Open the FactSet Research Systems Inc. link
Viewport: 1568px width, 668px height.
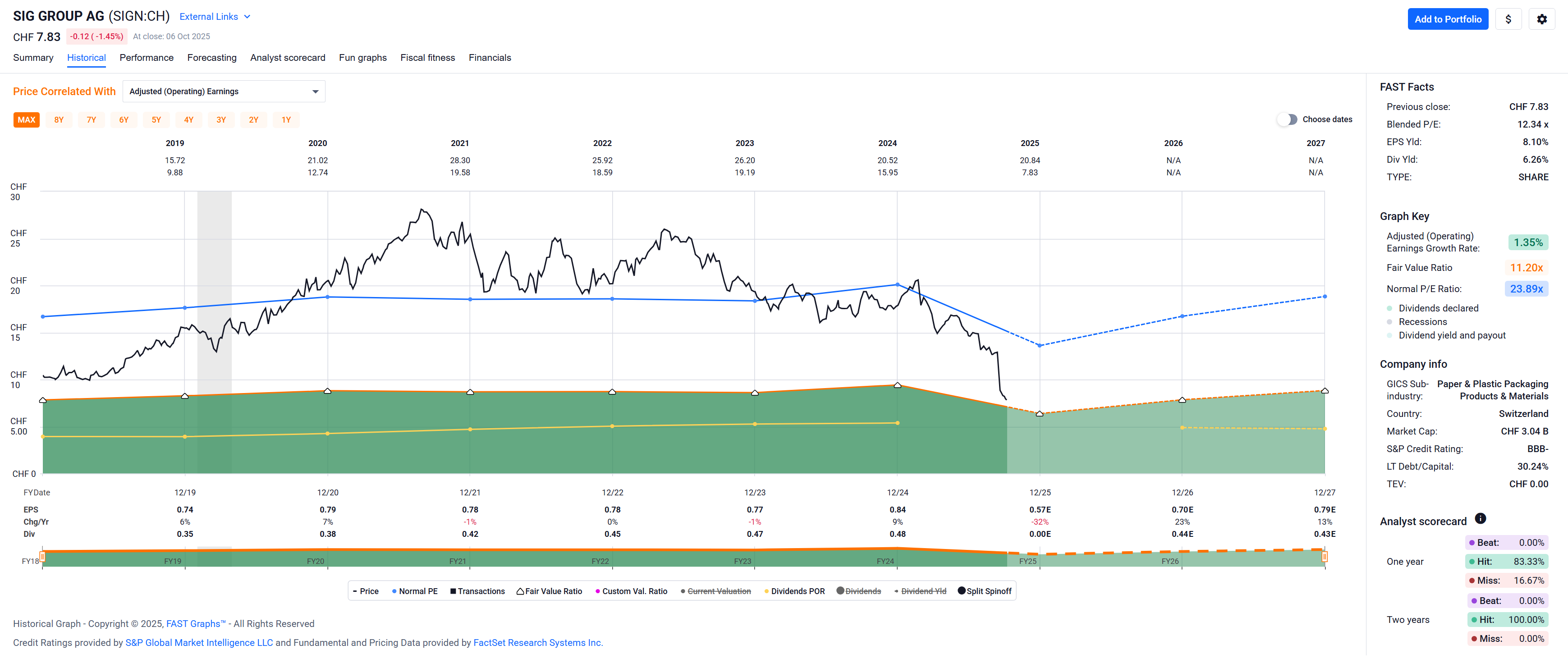(537, 642)
